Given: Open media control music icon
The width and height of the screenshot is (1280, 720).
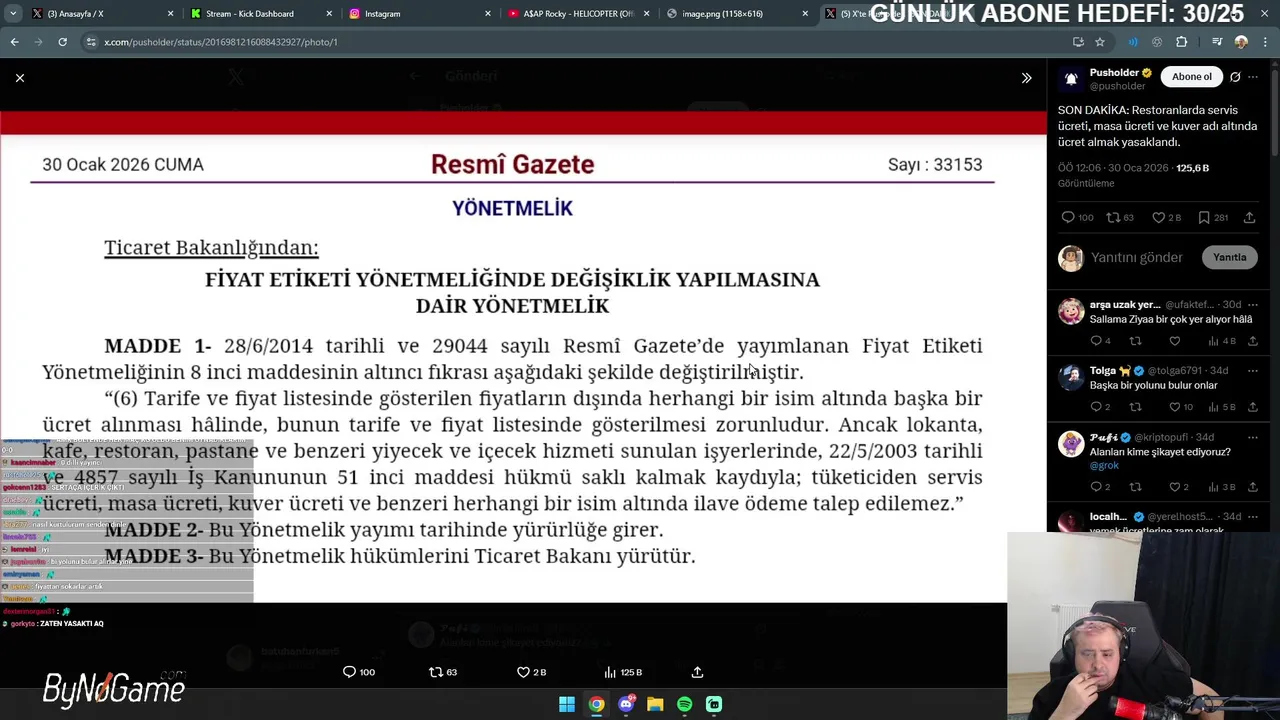Looking at the screenshot, I should pos(1217,42).
